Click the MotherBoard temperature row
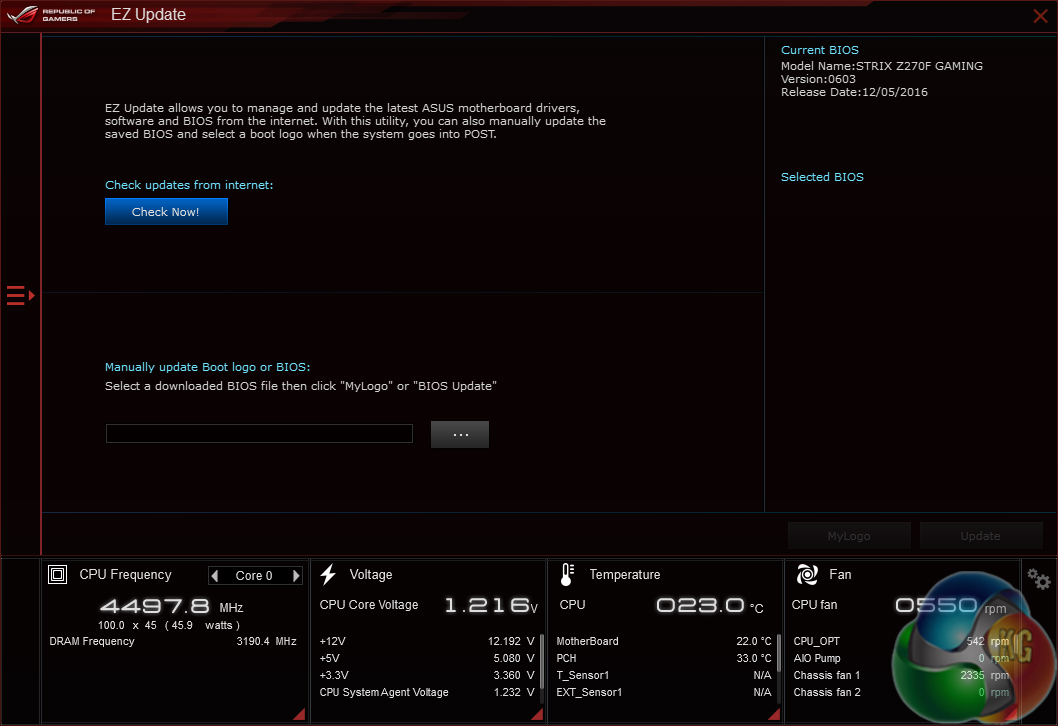1058x726 pixels. click(x=664, y=641)
